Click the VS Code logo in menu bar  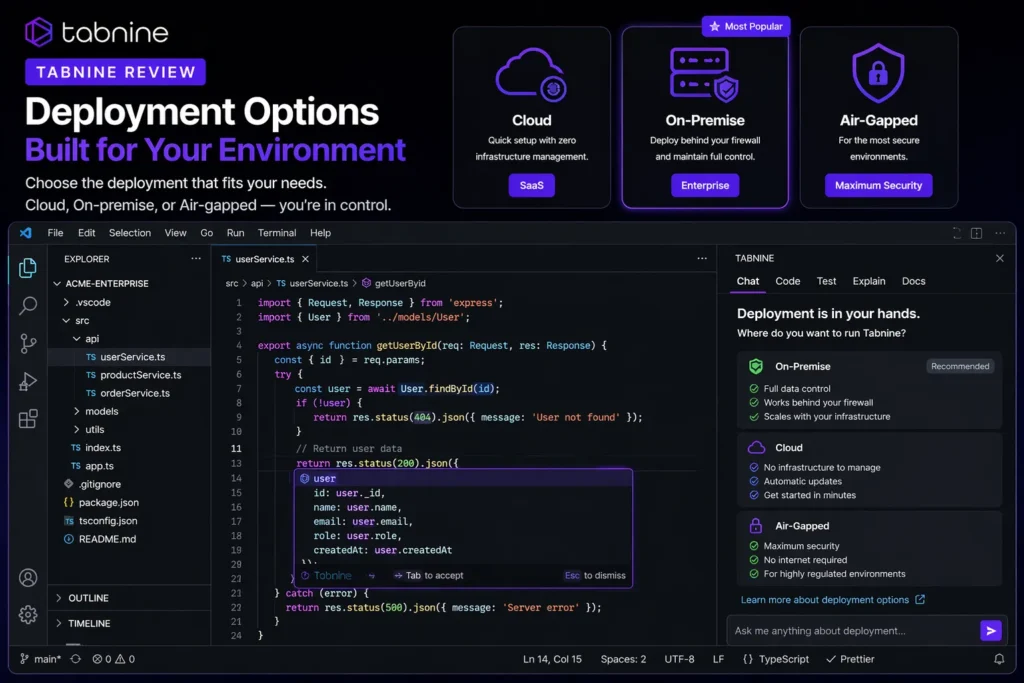click(x=25, y=232)
